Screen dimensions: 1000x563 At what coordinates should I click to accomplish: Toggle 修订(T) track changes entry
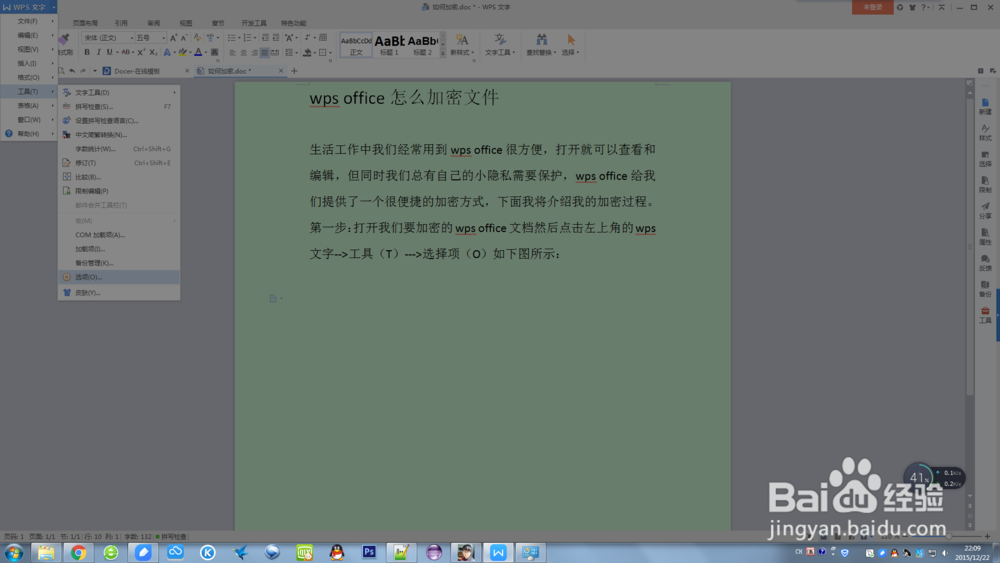(119, 163)
